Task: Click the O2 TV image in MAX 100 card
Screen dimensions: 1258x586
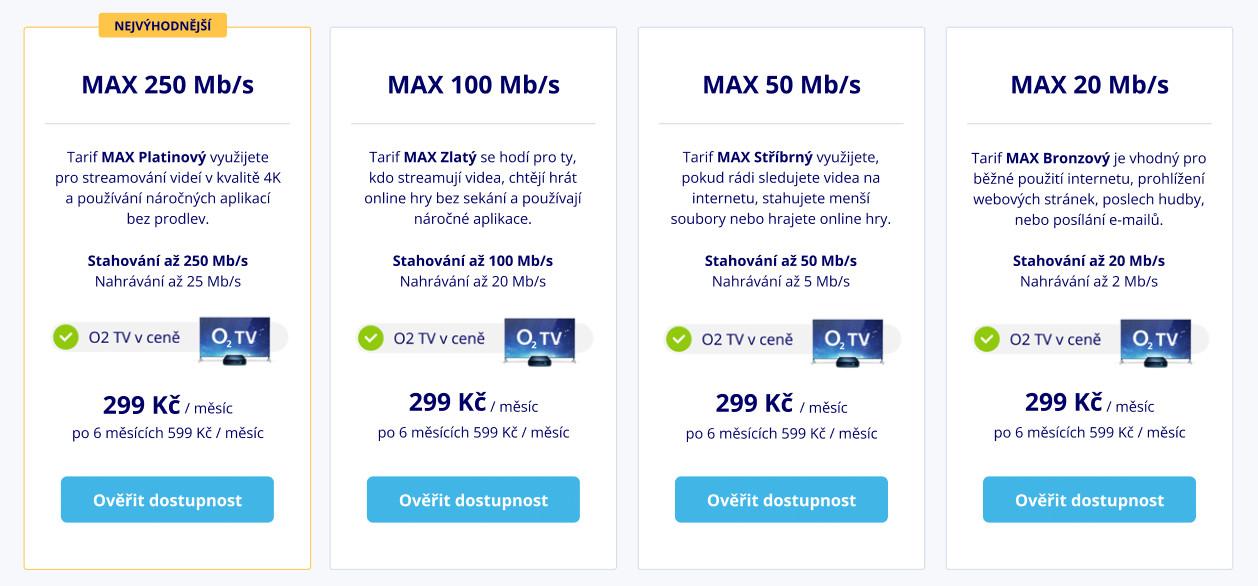Action: pos(539,343)
